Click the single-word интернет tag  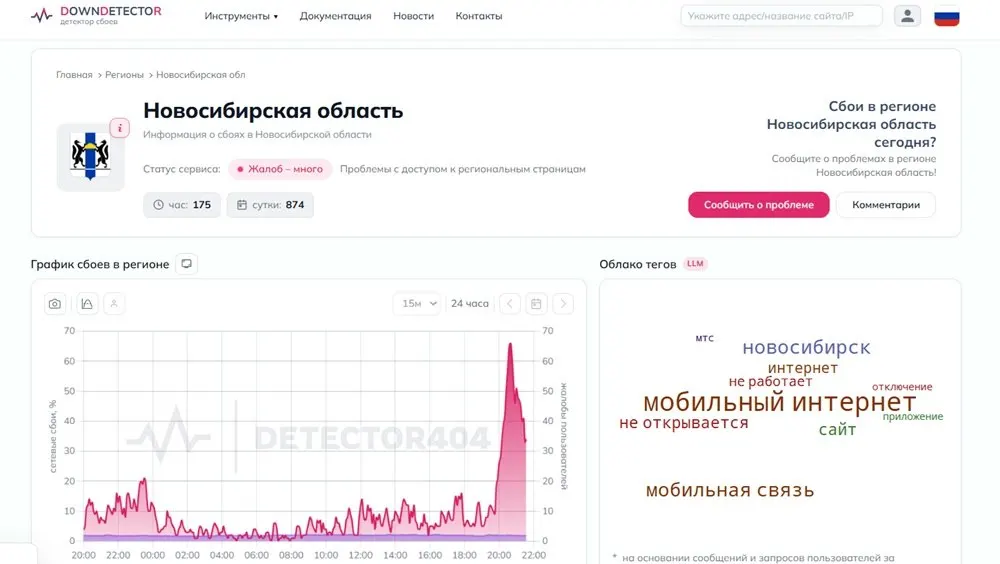point(802,367)
